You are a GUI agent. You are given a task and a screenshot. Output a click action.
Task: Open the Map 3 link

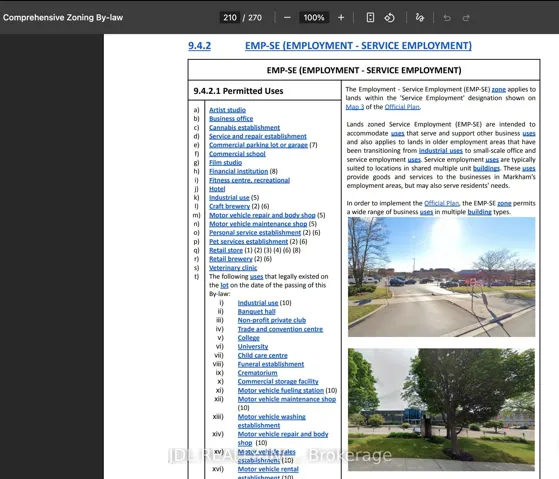point(354,107)
